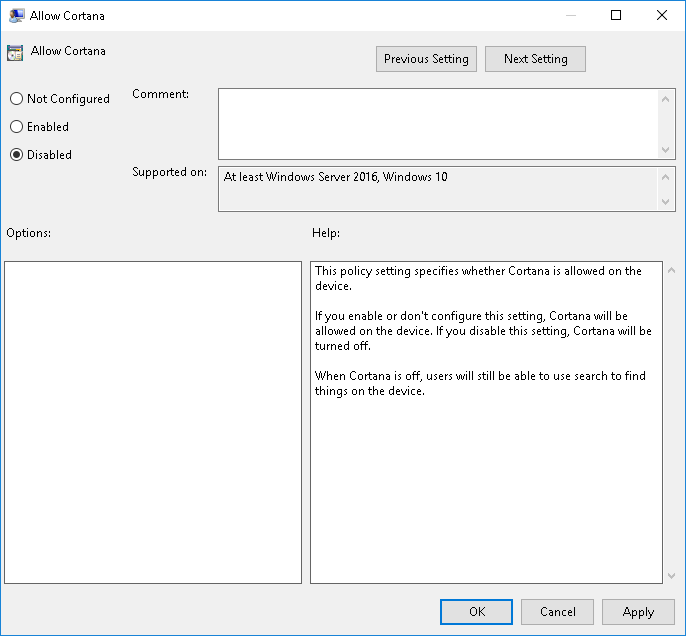
Task: Select the Disabled radio button
Action: pos(16,155)
